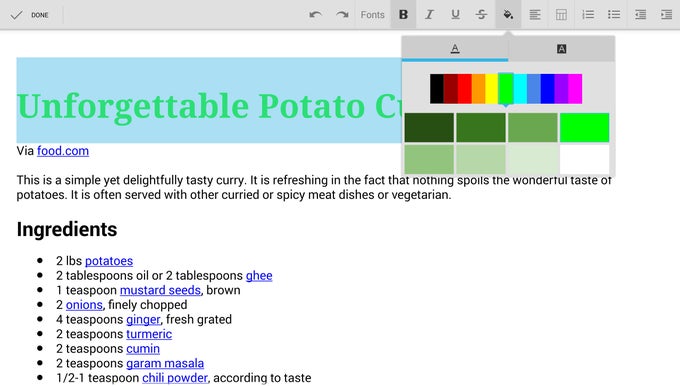The width and height of the screenshot is (680, 386).
Task: Click the paragraph starting 'This is a simple'
Action: click(314, 187)
